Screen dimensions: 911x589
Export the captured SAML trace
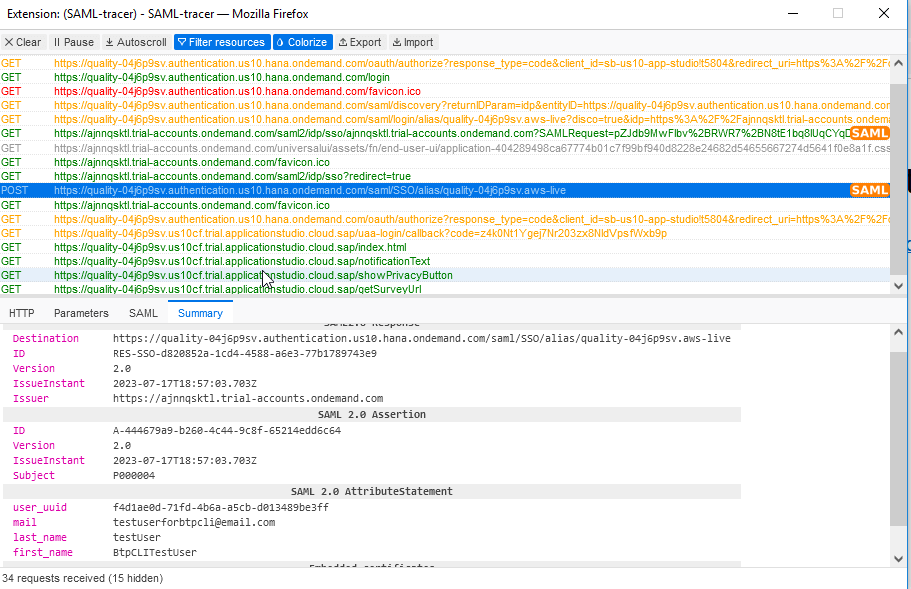click(x=360, y=42)
